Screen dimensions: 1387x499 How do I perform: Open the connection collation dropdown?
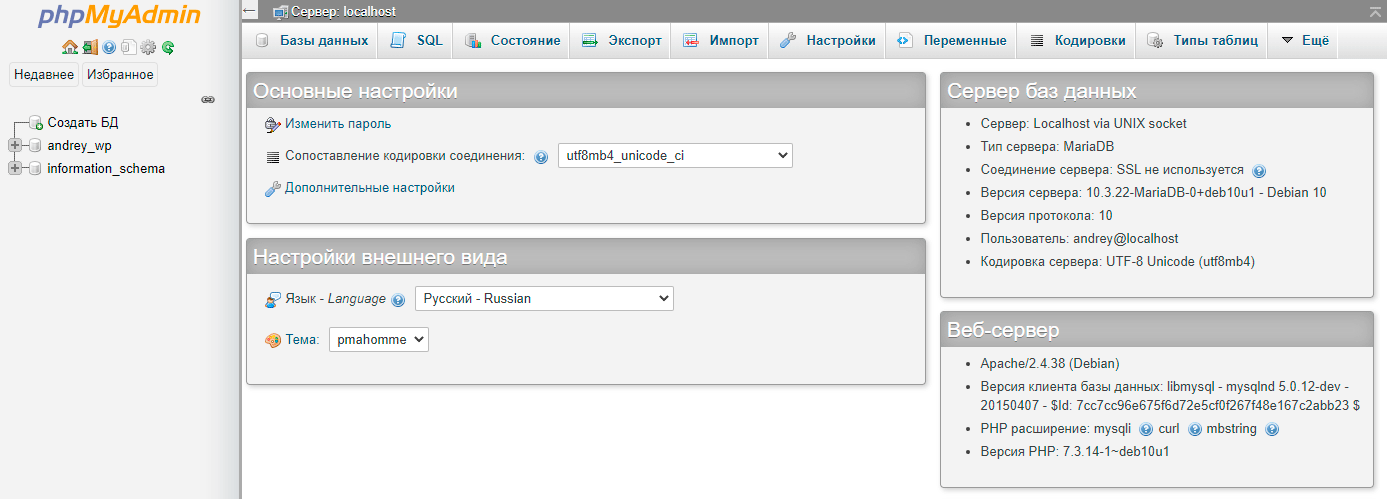pyautogui.click(x=675, y=156)
